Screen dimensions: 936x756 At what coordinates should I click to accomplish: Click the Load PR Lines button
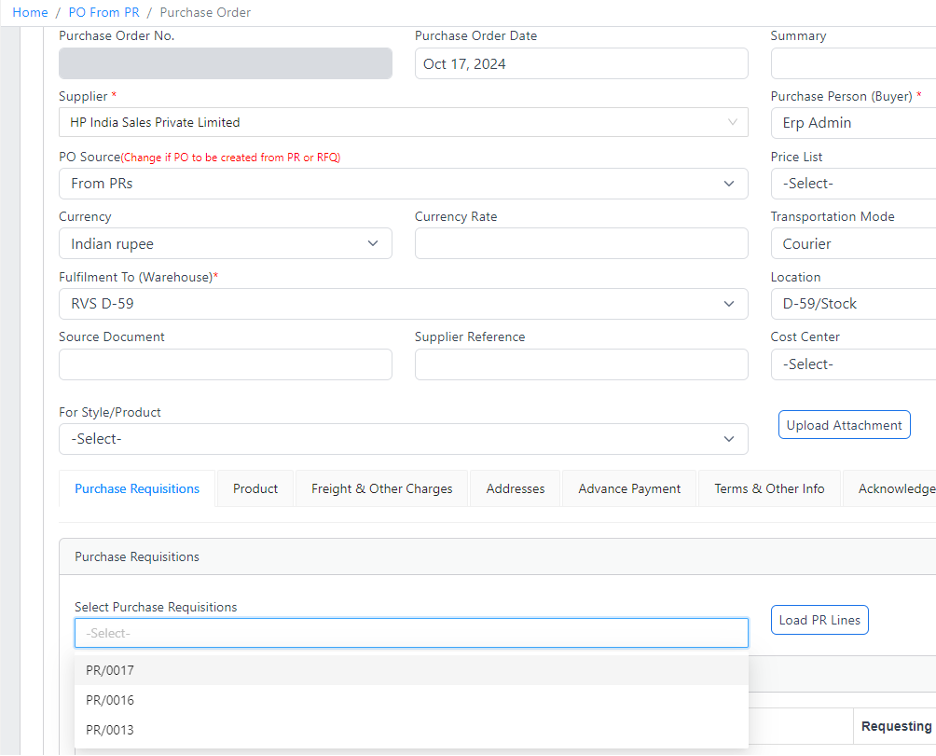click(x=819, y=620)
